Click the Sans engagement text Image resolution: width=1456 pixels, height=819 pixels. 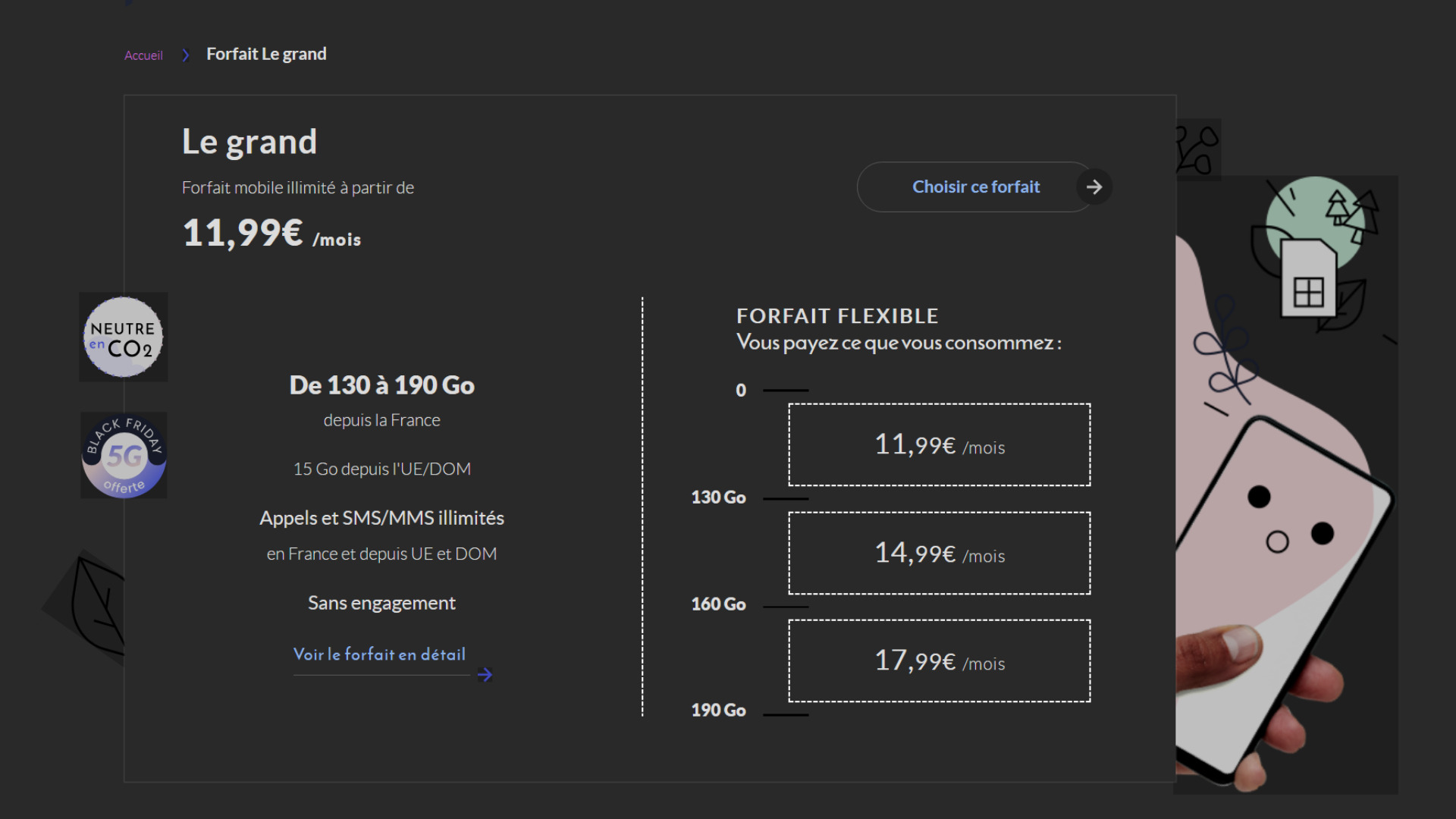(381, 603)
